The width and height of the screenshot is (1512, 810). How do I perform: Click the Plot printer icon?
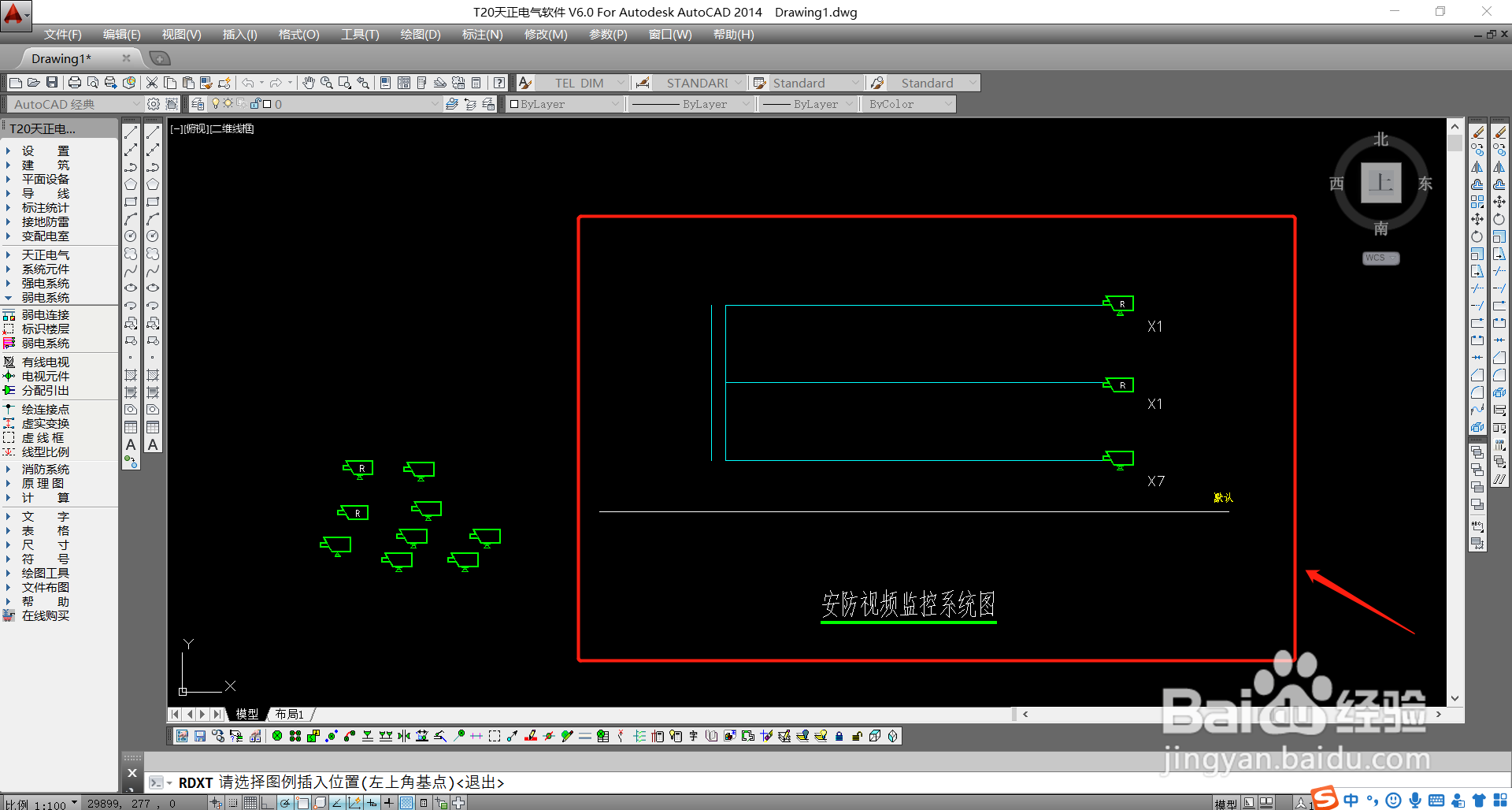tap(75, 83)
